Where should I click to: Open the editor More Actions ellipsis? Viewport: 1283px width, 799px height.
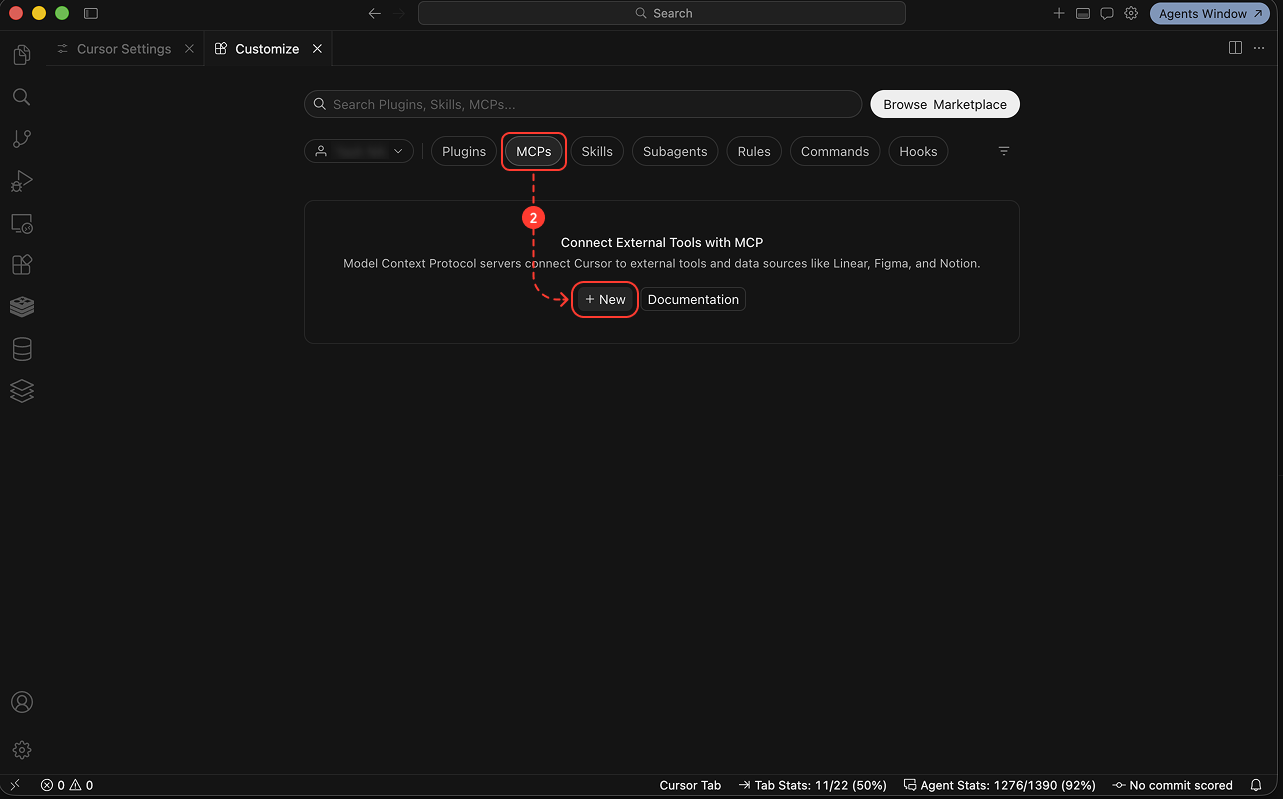point(1259,48)
